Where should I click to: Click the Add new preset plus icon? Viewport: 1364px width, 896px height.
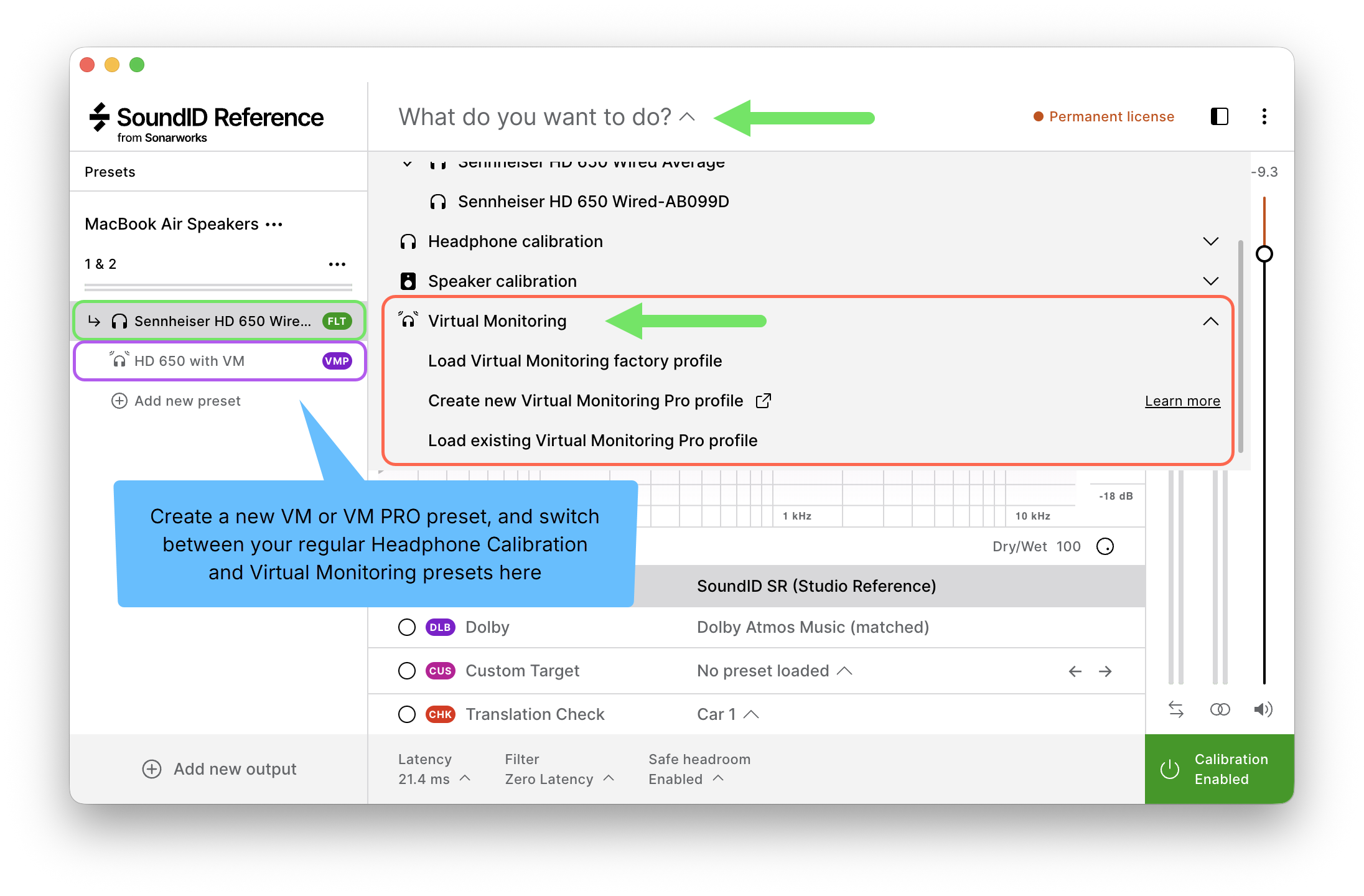pyautogui.click(x=119, y=401)
